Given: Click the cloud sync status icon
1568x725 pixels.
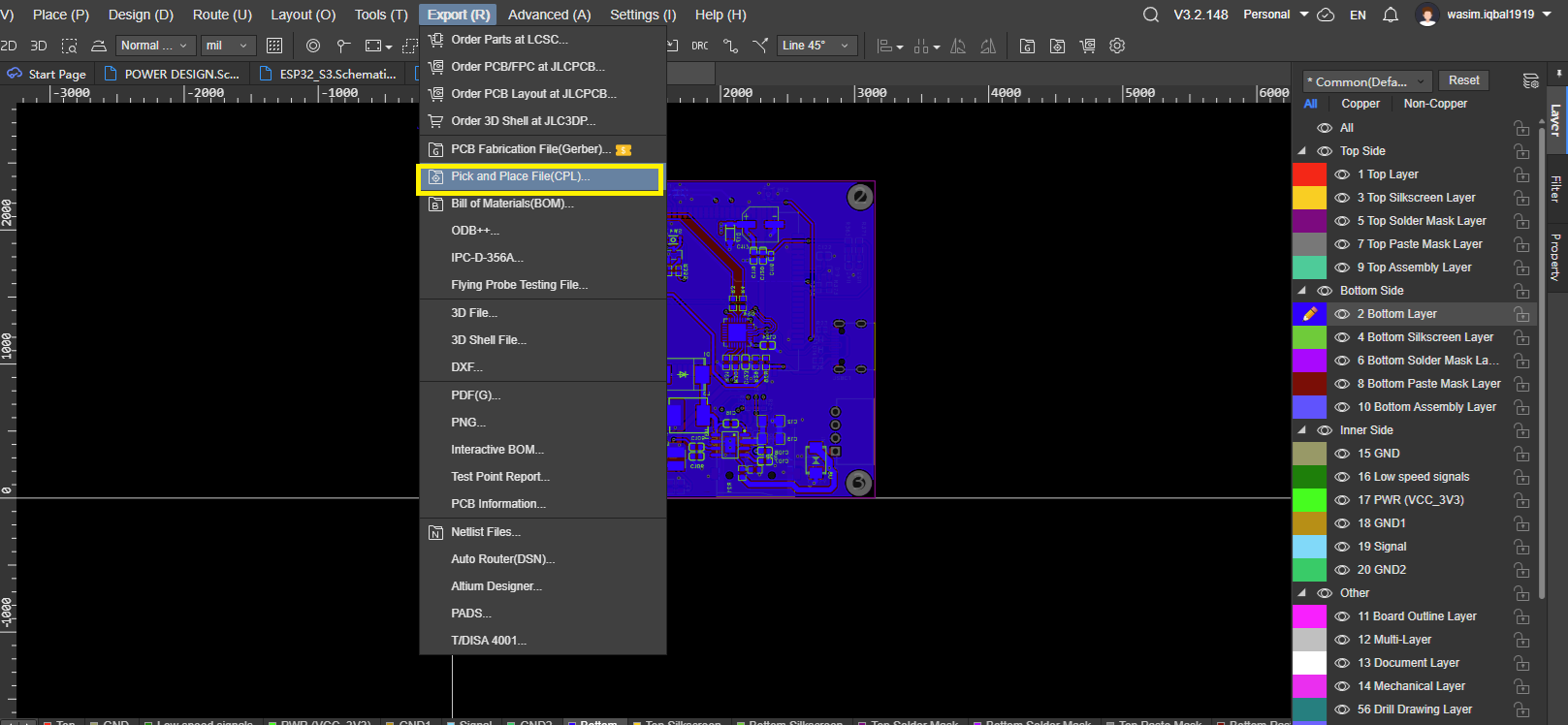Looking at the screenshot, I should tap(1327, 15).
